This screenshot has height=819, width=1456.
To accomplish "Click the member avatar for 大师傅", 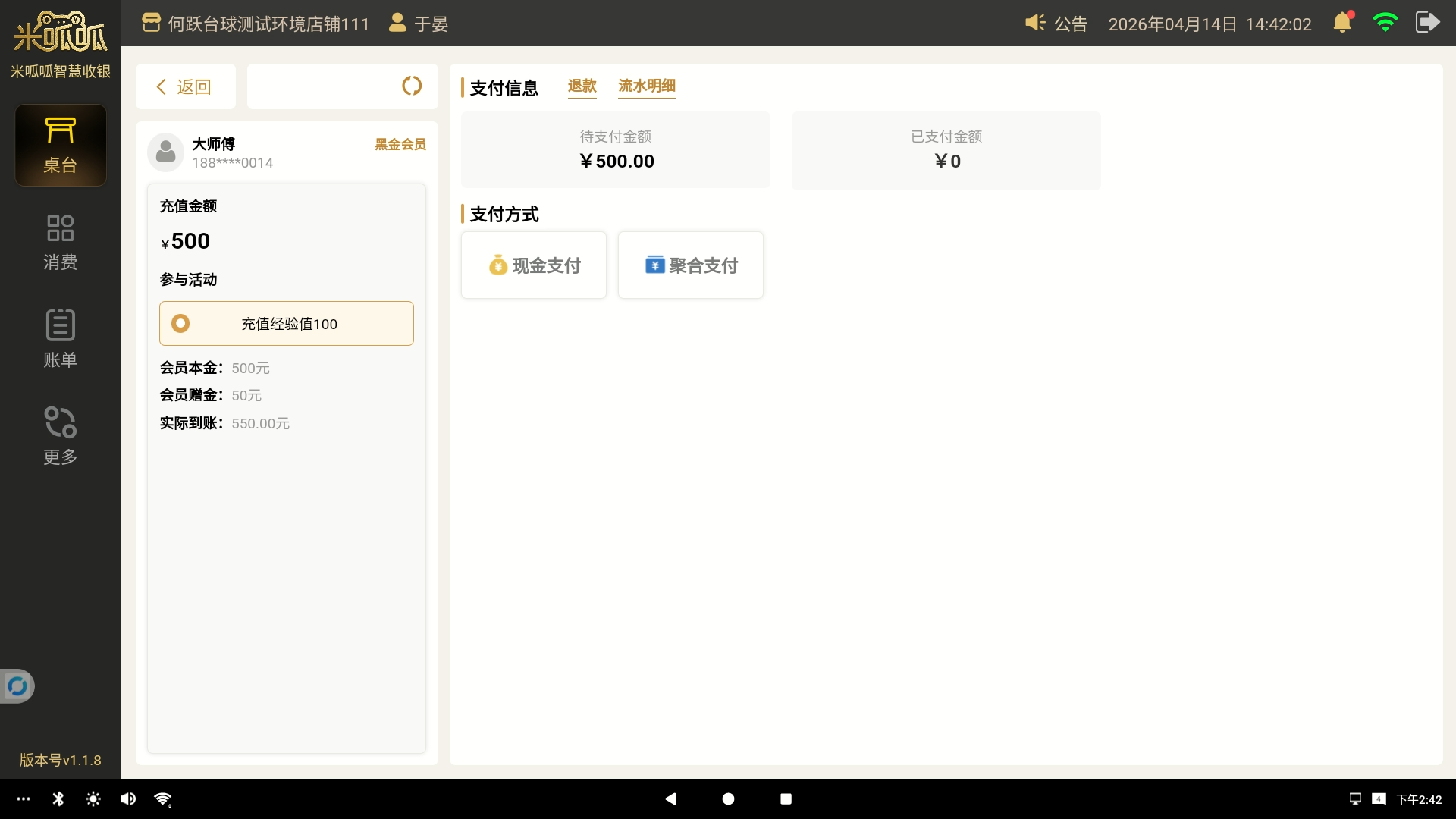I will (165, 152).
